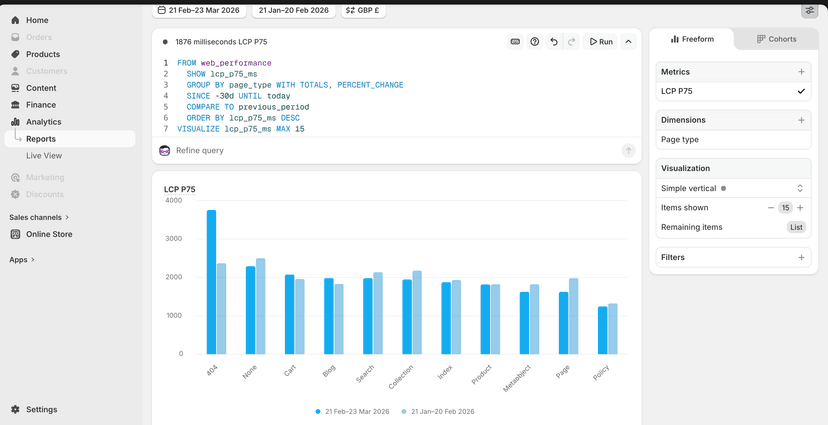Switch to the Freeform tab
Viewport: 828px width, 425px height.
pos(691,39)
